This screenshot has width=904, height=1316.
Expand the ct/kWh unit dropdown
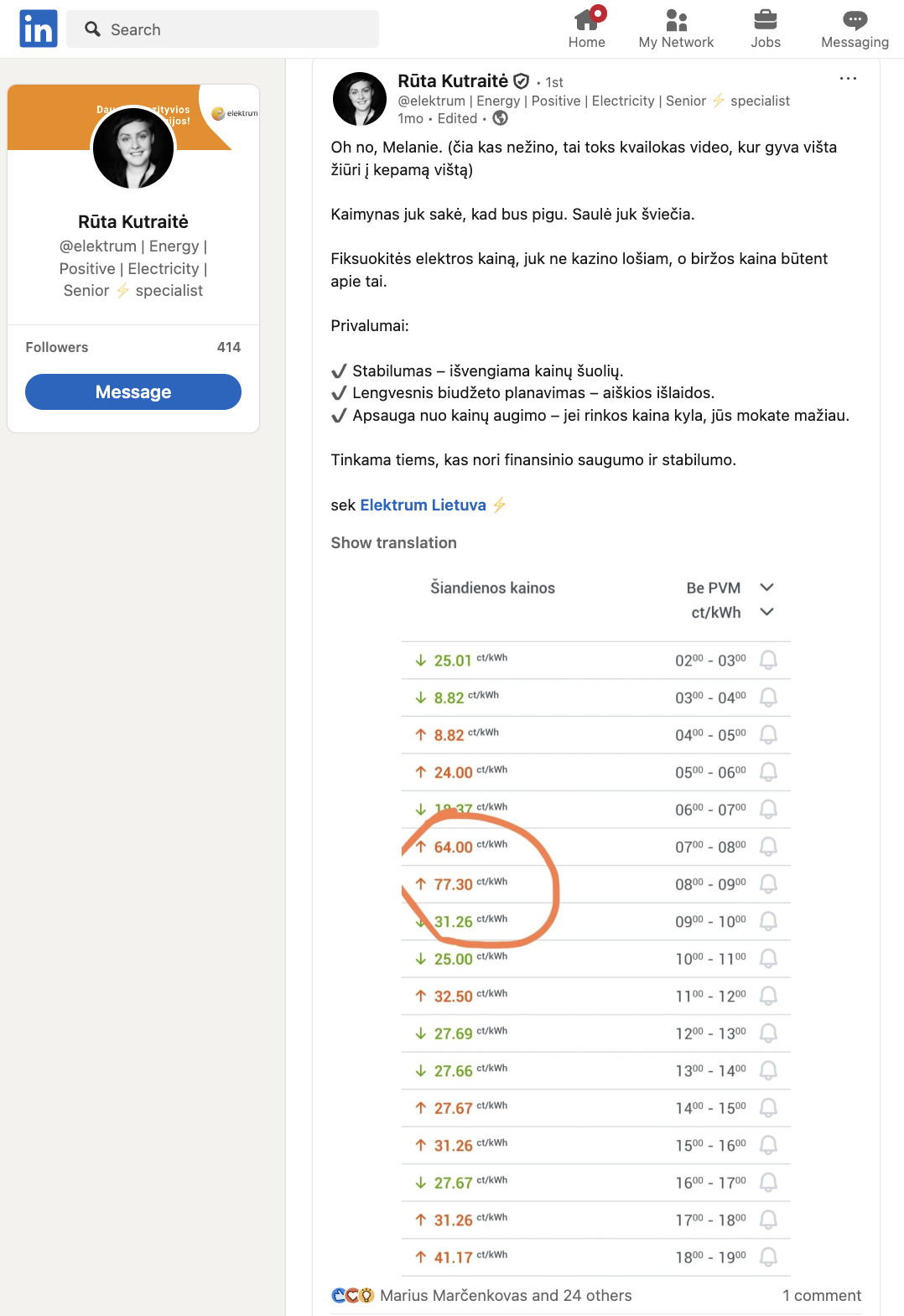tap(766, 612)
